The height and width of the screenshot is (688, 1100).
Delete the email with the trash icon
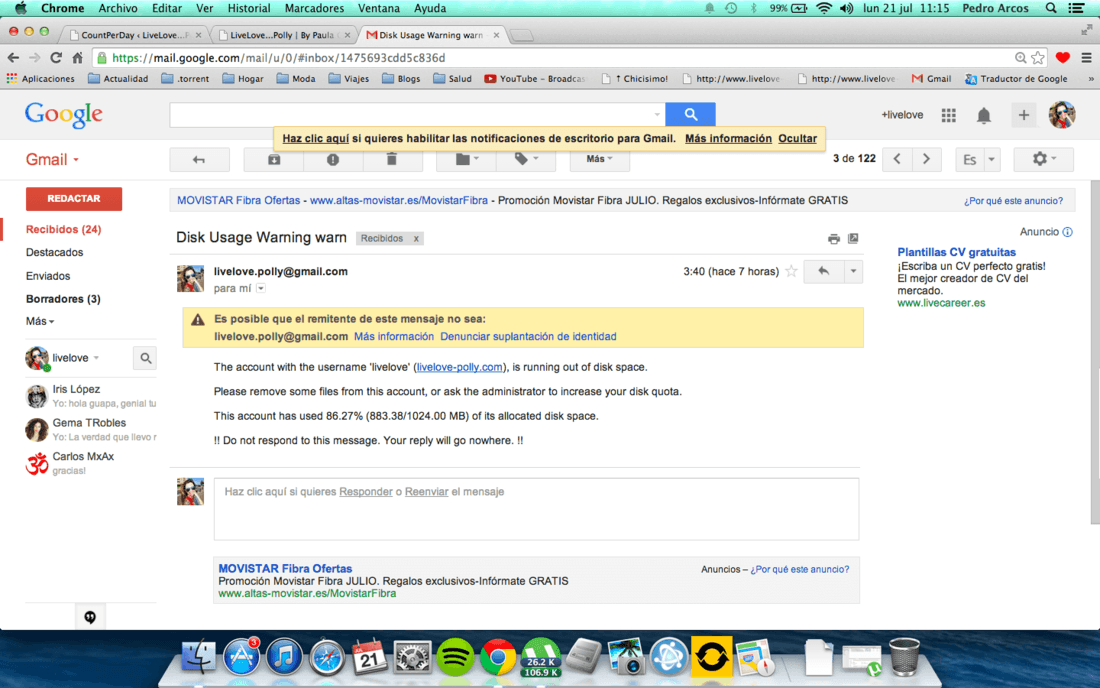(x=392, y=159)
